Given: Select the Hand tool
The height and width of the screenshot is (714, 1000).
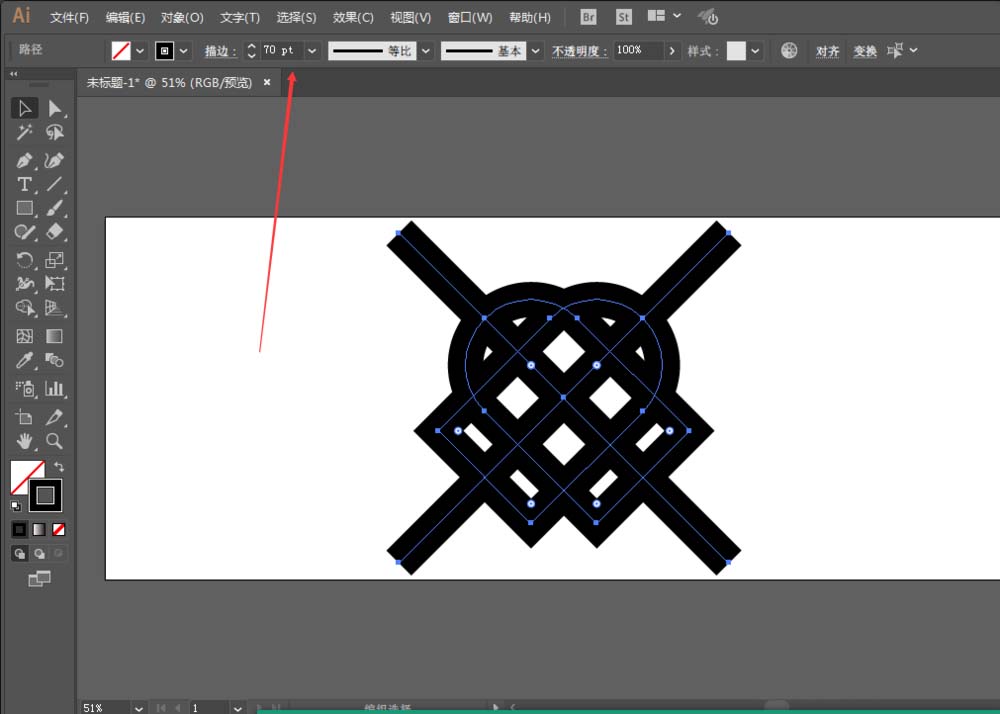Looking at the screenshot, I should tap(24, 441).
